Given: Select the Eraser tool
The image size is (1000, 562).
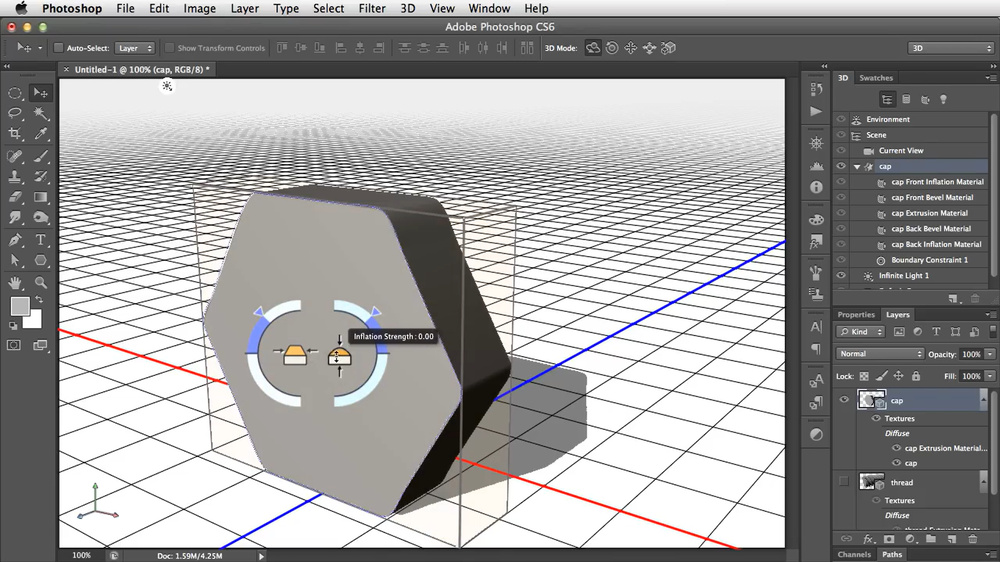Looking at the screenshot, I should [x=15, y=198].
